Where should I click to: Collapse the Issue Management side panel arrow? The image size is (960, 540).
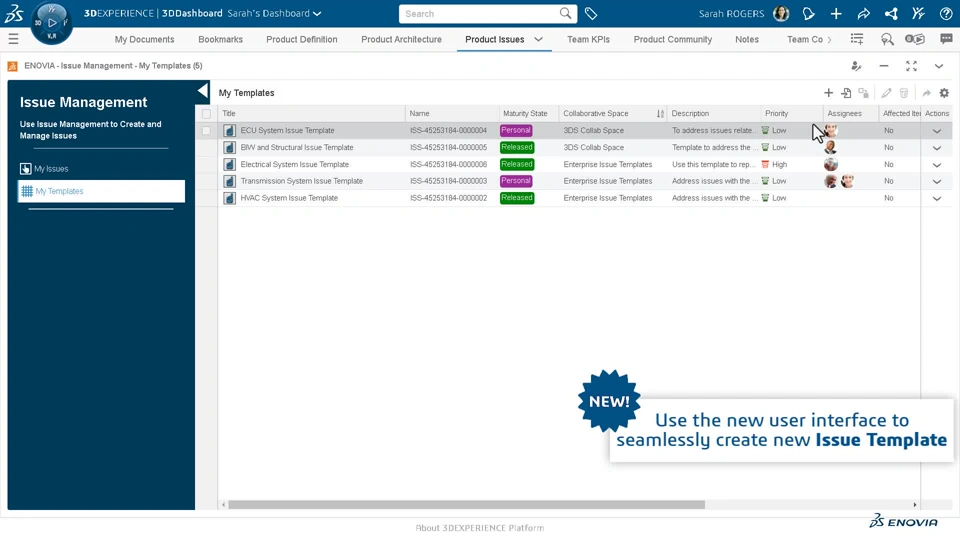[x=203, y=92]
